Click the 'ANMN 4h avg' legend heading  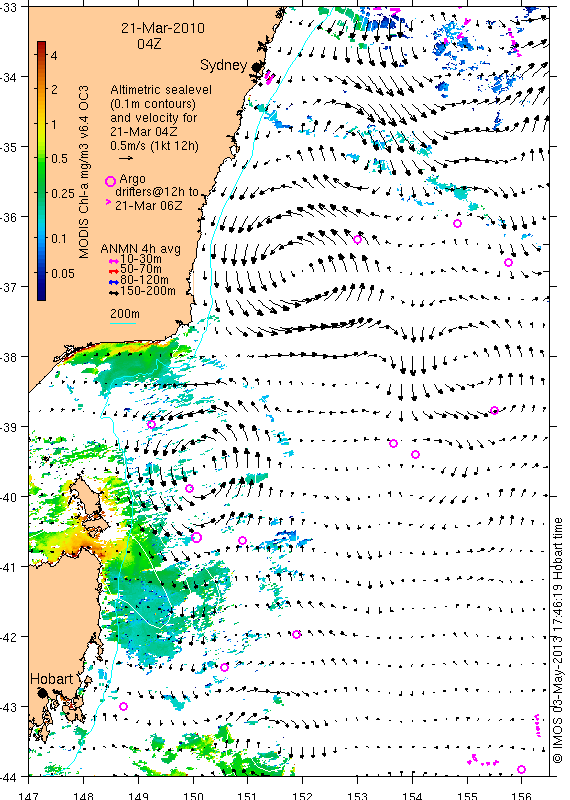[140, 249]
